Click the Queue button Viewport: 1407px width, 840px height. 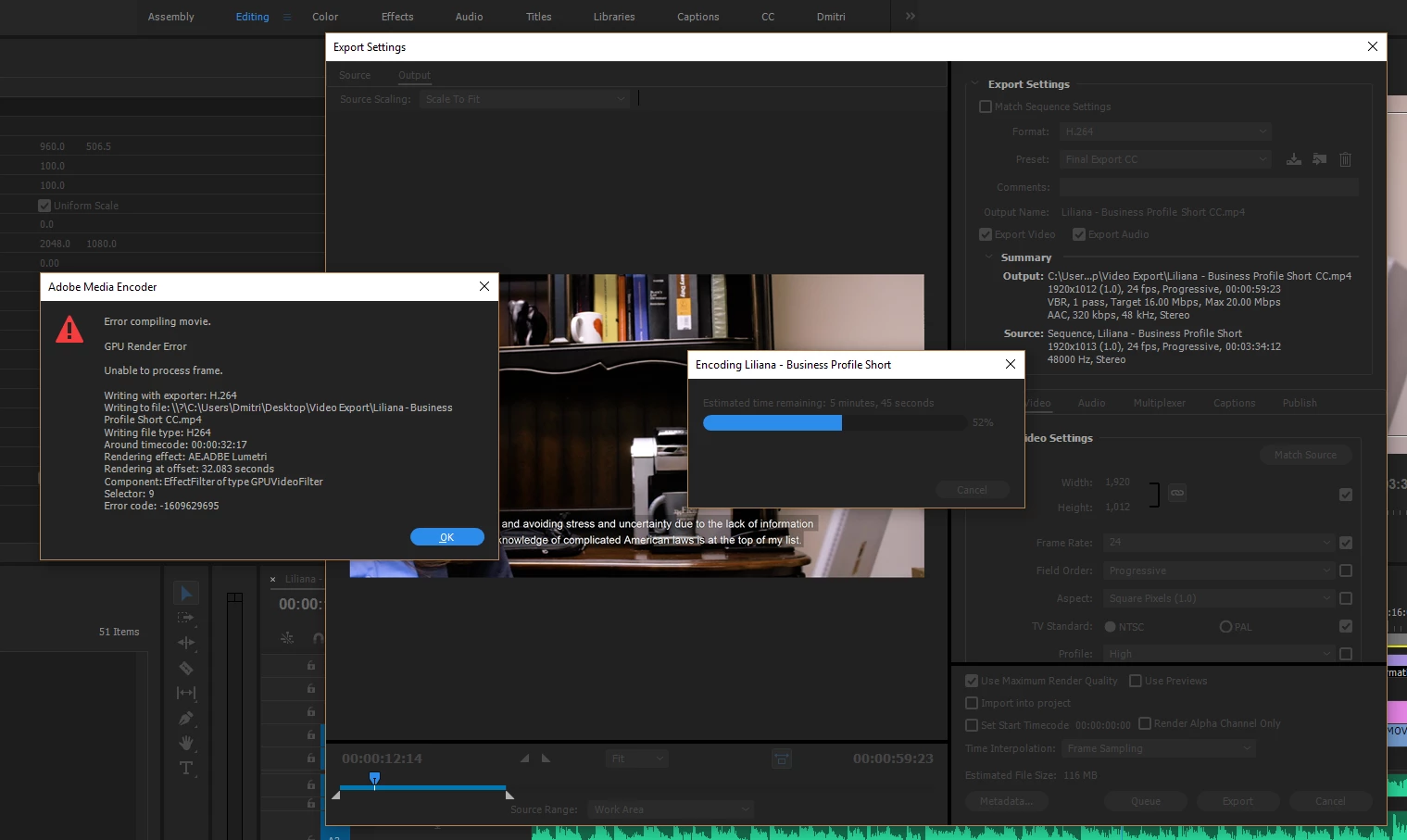pyautogui.click(x=1146, y=801)
